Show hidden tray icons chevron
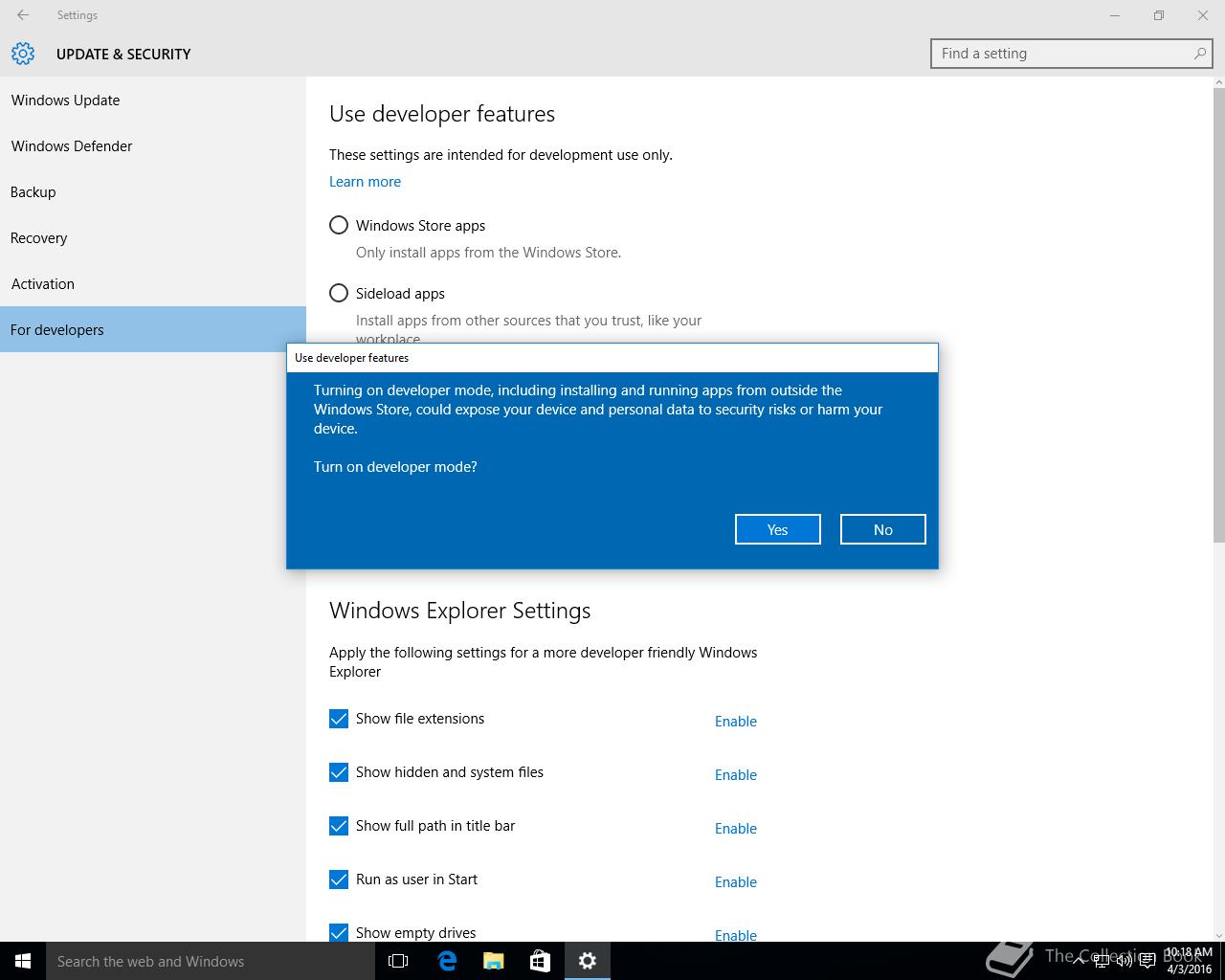This screenshot has width=1225, height=980. coord(1079,961)
